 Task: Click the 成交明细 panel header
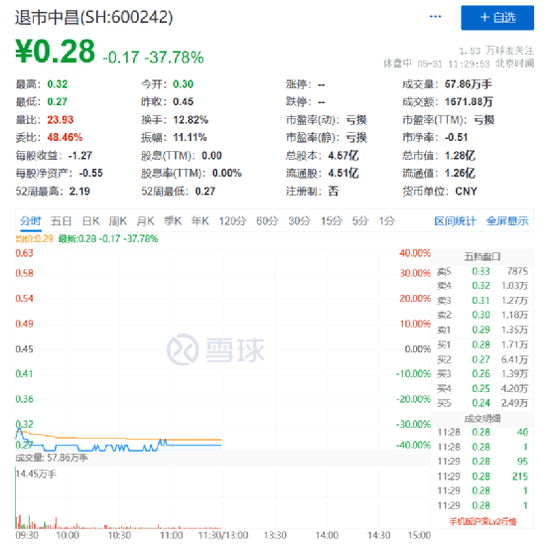point(482,419)
